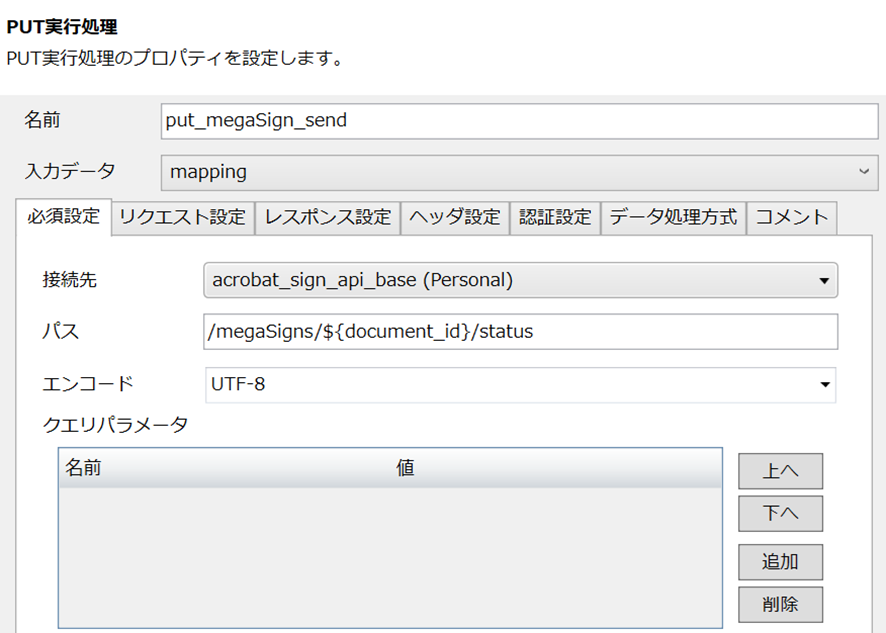886x633 pixels.
Task: Open the 入力データ mapping dropdown
Action: [x=518, y=172]
